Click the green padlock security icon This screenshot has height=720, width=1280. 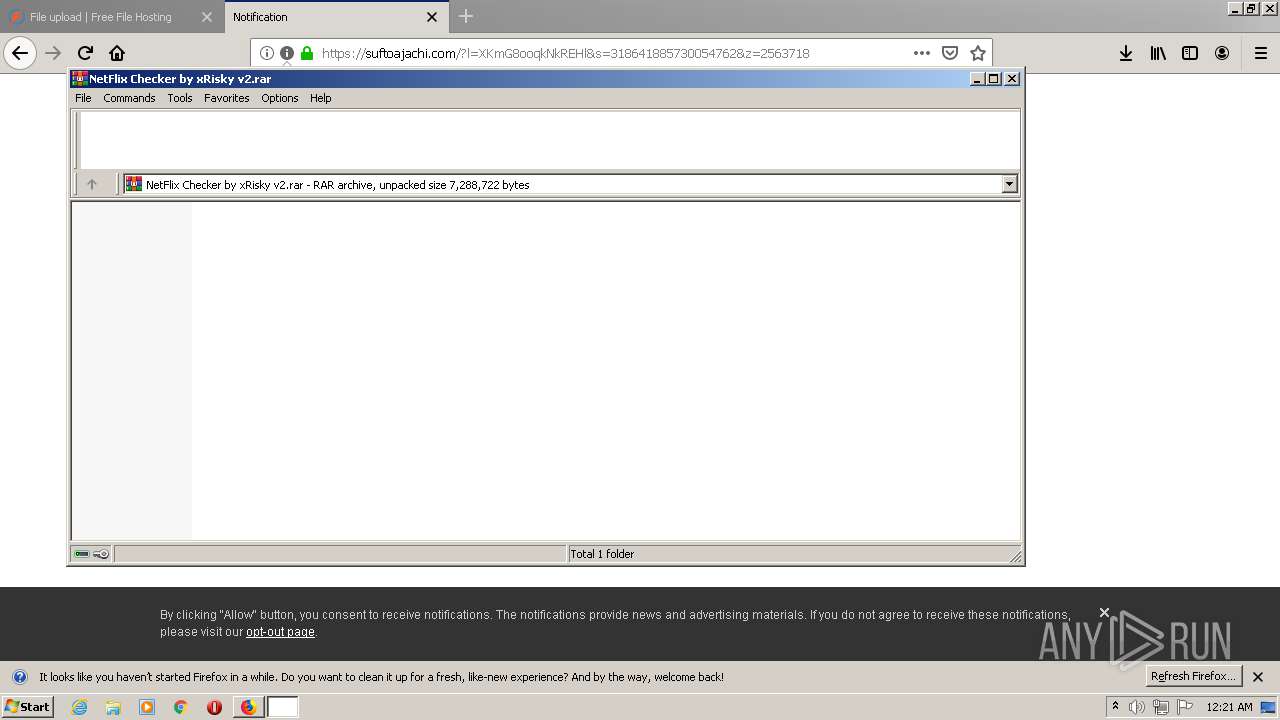[x=307, y=53]
